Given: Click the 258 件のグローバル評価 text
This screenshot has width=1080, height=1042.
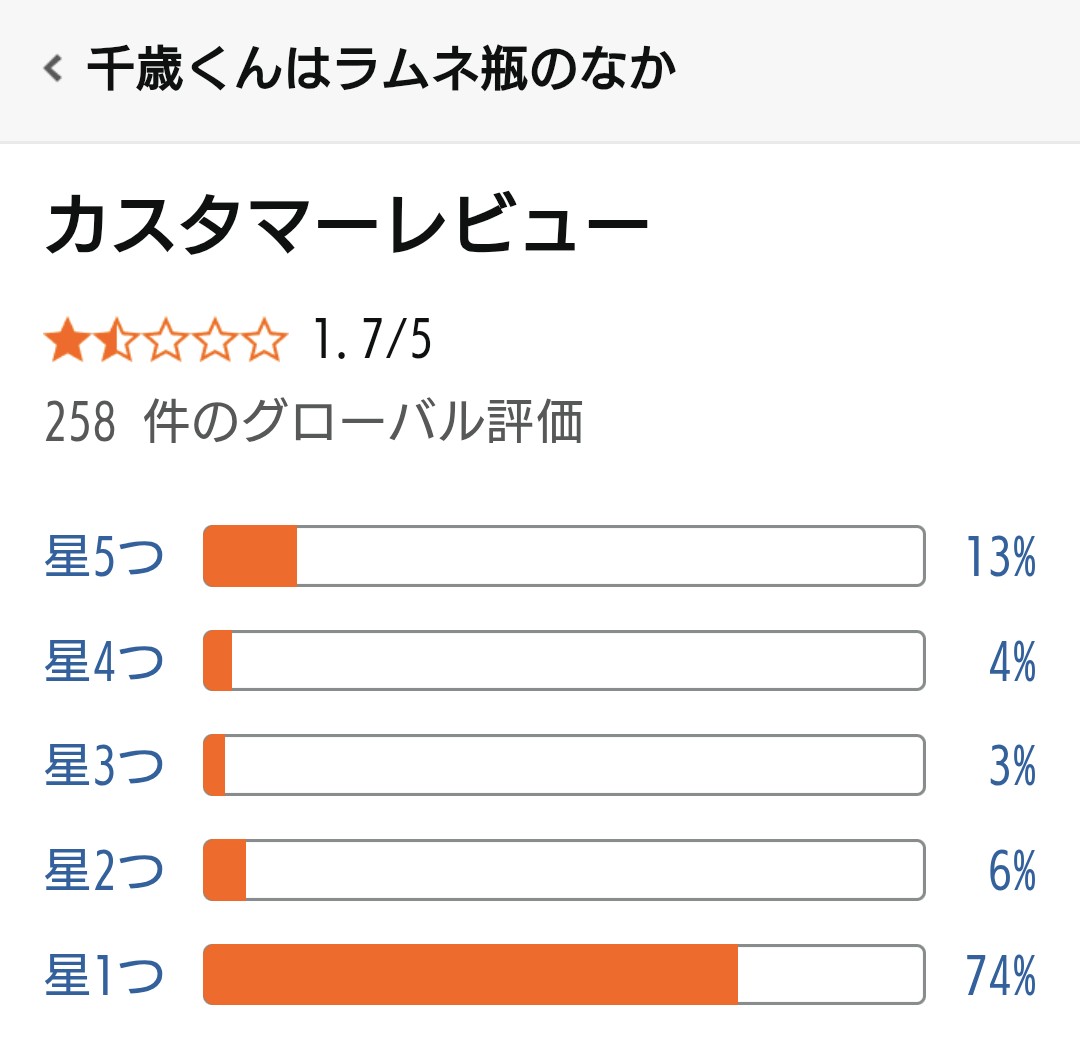Looking at the screenshot, I should click(x=313, y=422).
